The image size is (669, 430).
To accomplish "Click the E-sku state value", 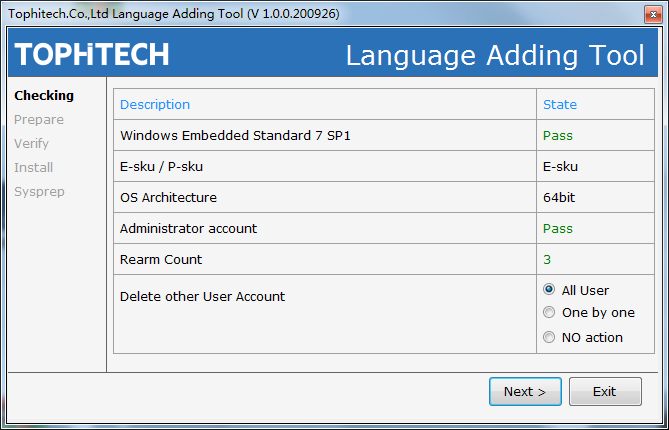I will [560, 166].
